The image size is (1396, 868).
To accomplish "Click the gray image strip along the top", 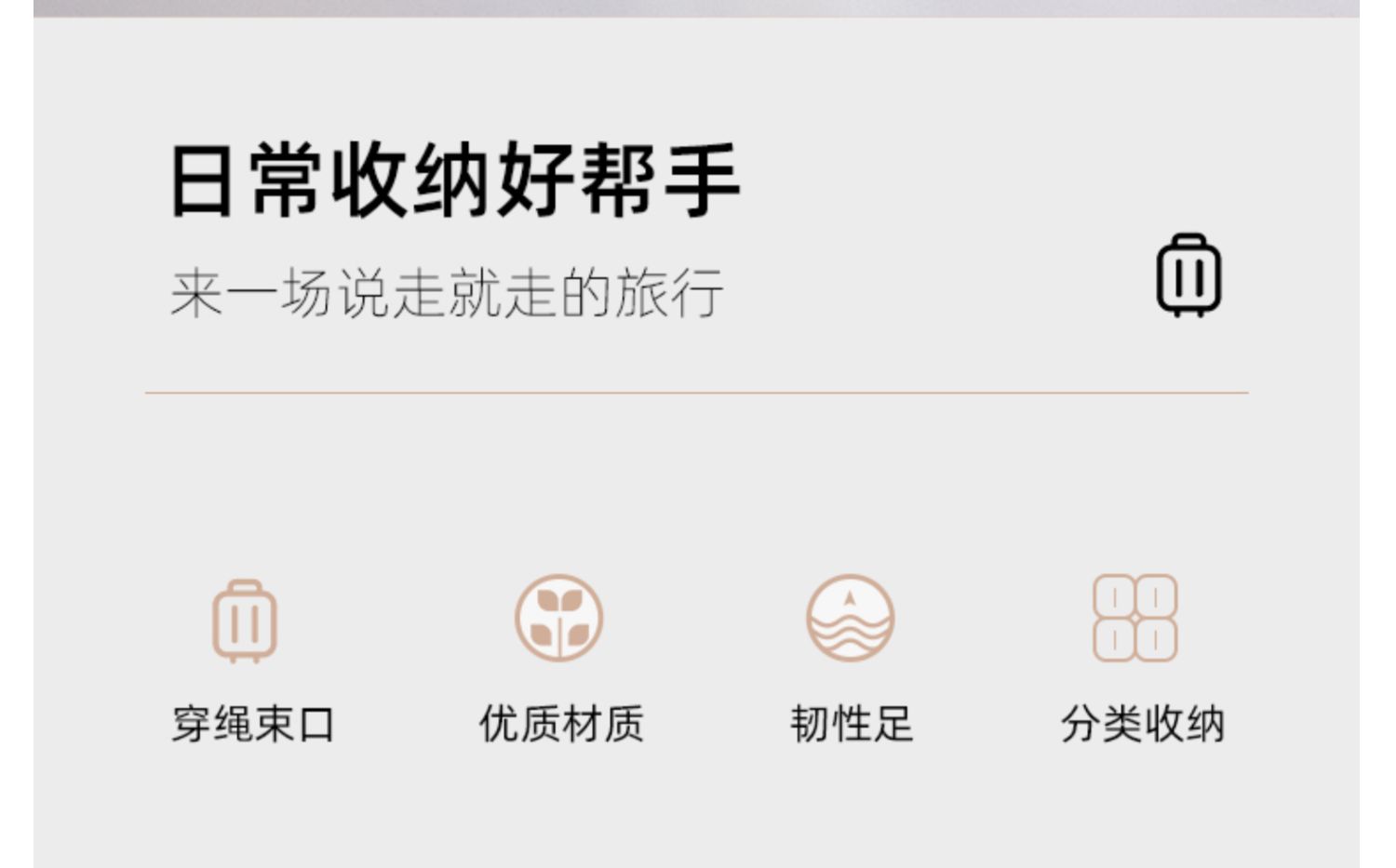I will click(696, 8).
